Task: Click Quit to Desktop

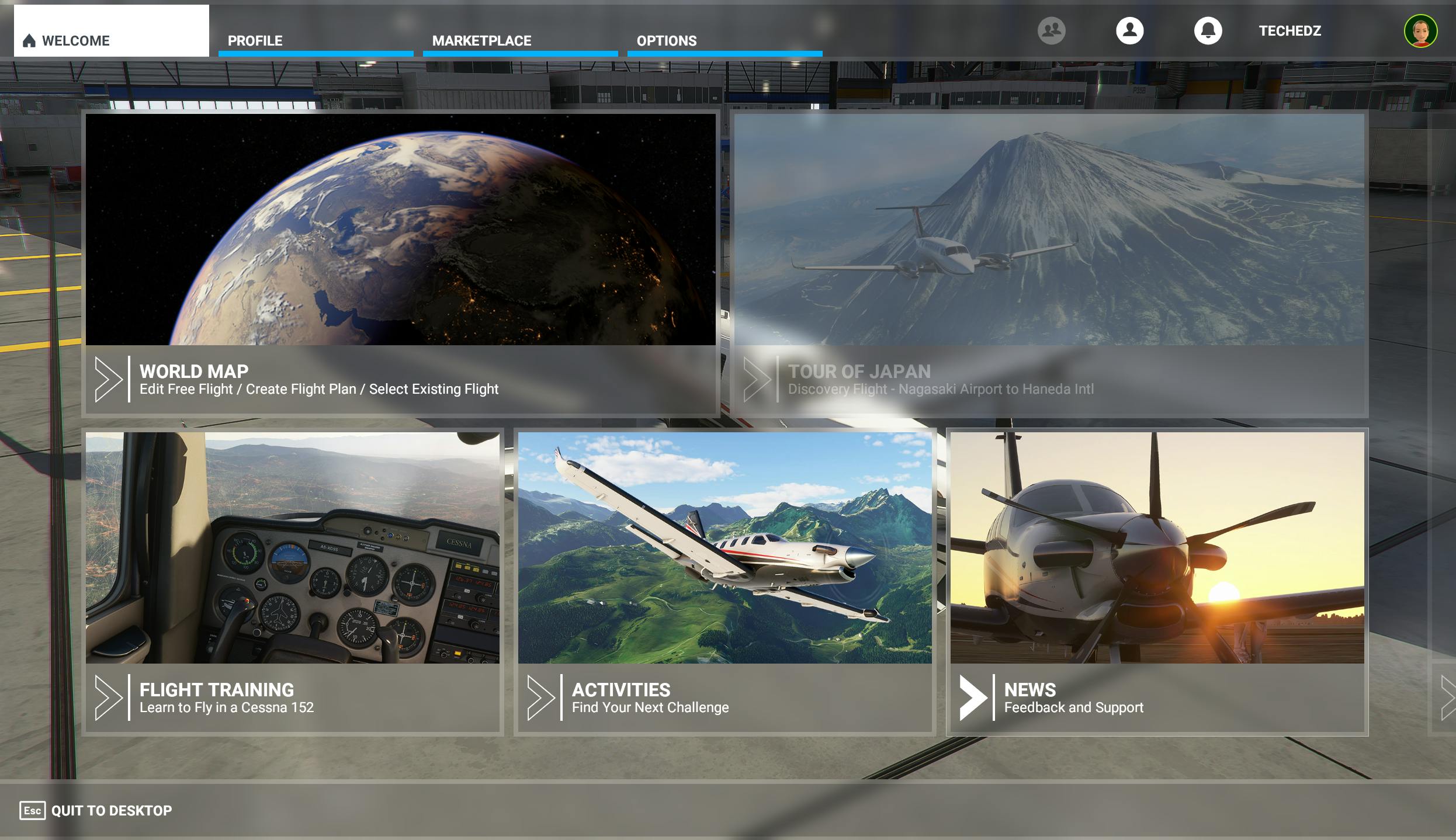Action: click(x=110, y=811)
